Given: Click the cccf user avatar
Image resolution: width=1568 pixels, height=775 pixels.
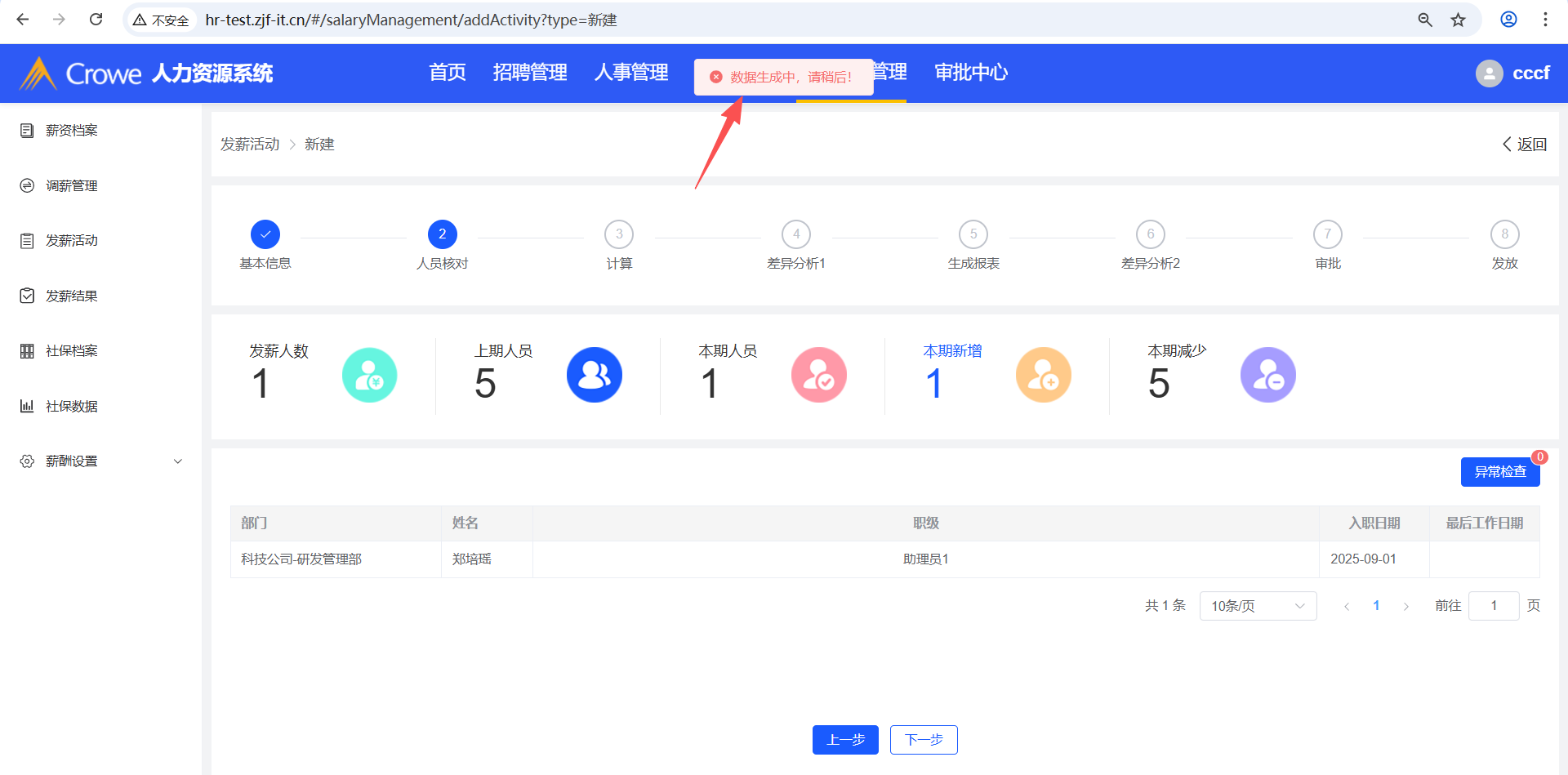Looking at the screenshot, I should click(1490, 73).
